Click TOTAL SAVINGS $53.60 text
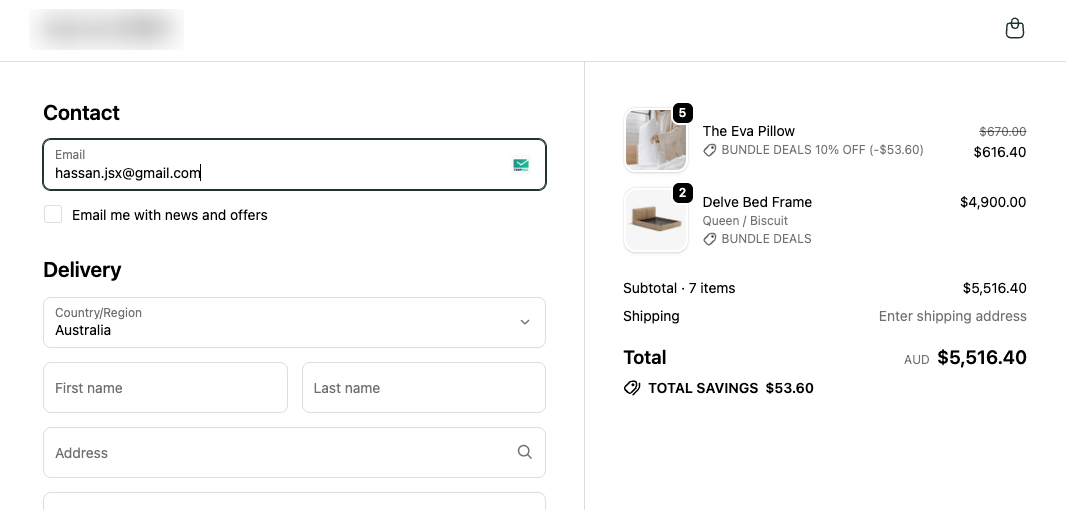Image resolution: width=1066 pixels, height=510 pixels. (x=731, y=388)
